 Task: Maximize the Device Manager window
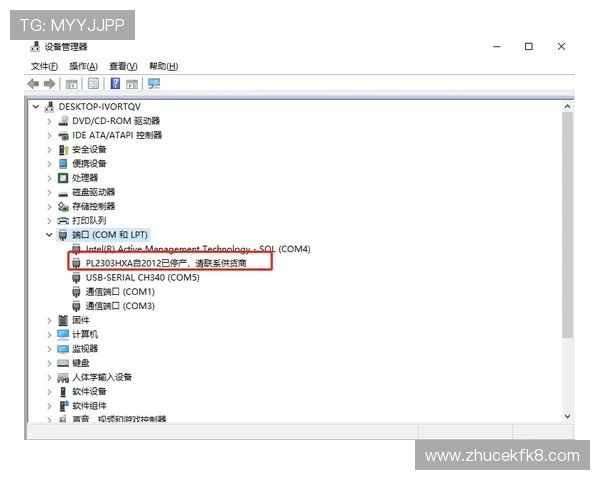pyautogui.click(x=529, y=47)
